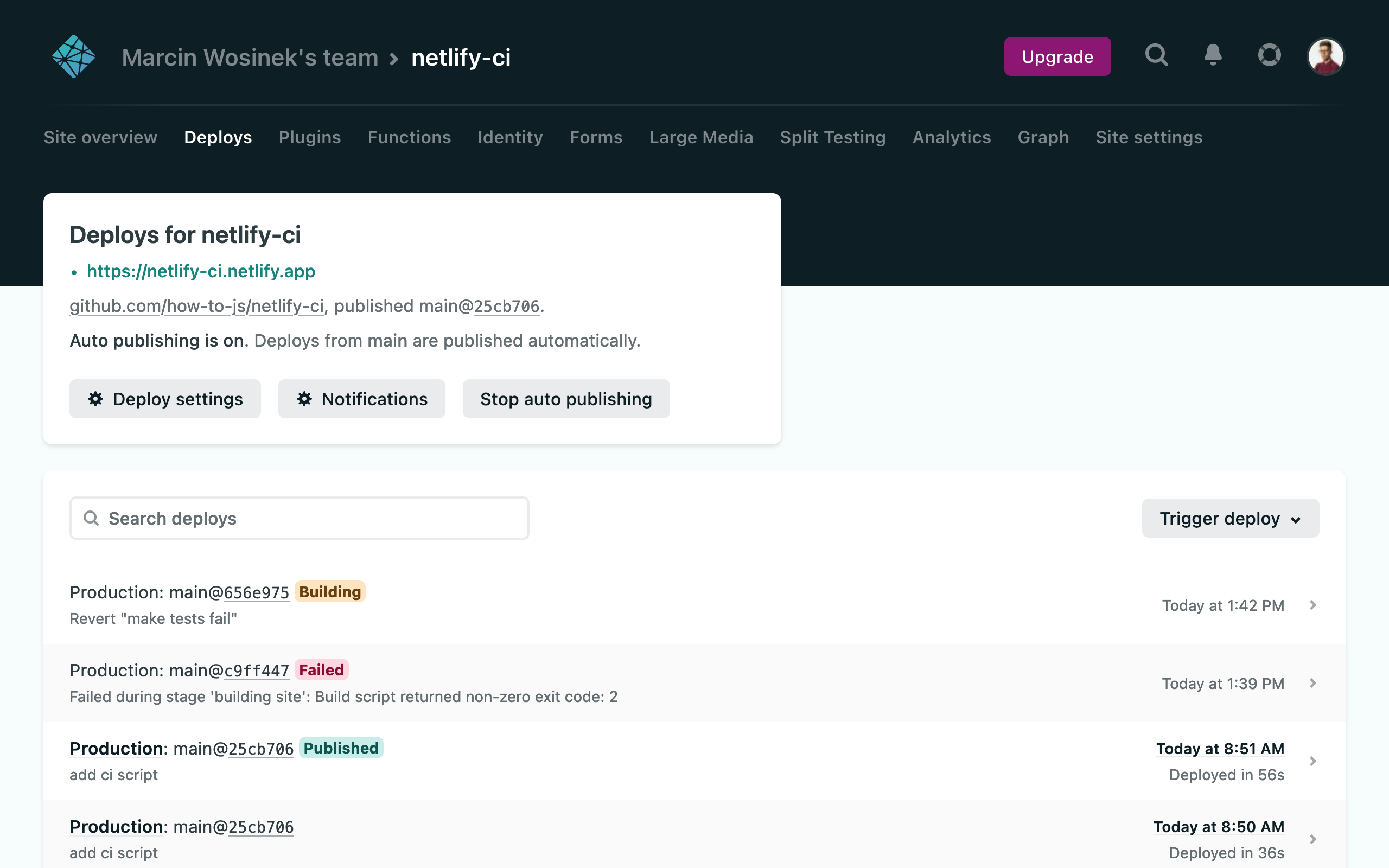Open the Split Testing tab
The image size is (1389, 868).
click(x=832, y=137)
